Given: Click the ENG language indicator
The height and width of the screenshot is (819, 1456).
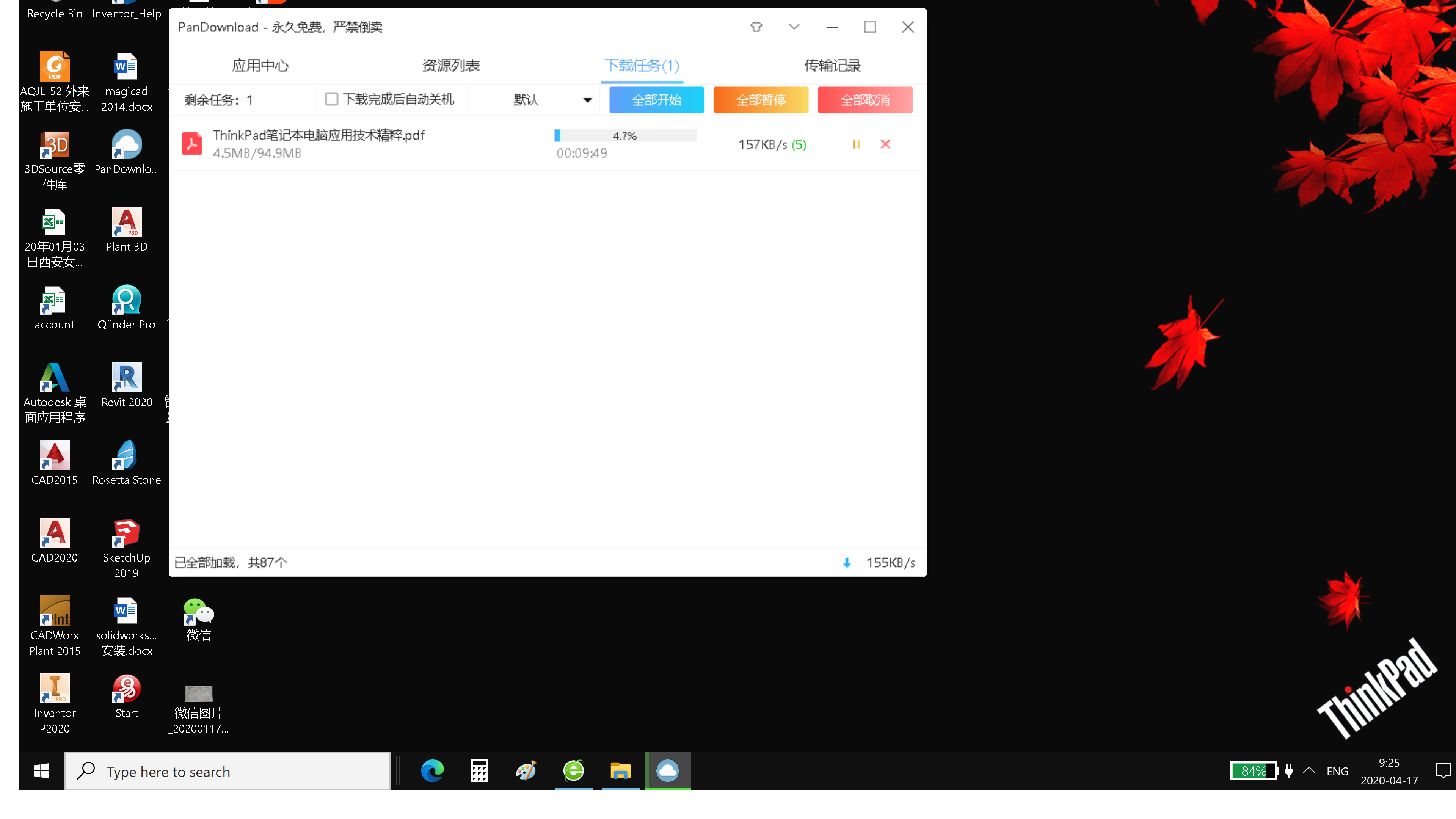Looking at the screenshot, I should tap(1337, 772).
